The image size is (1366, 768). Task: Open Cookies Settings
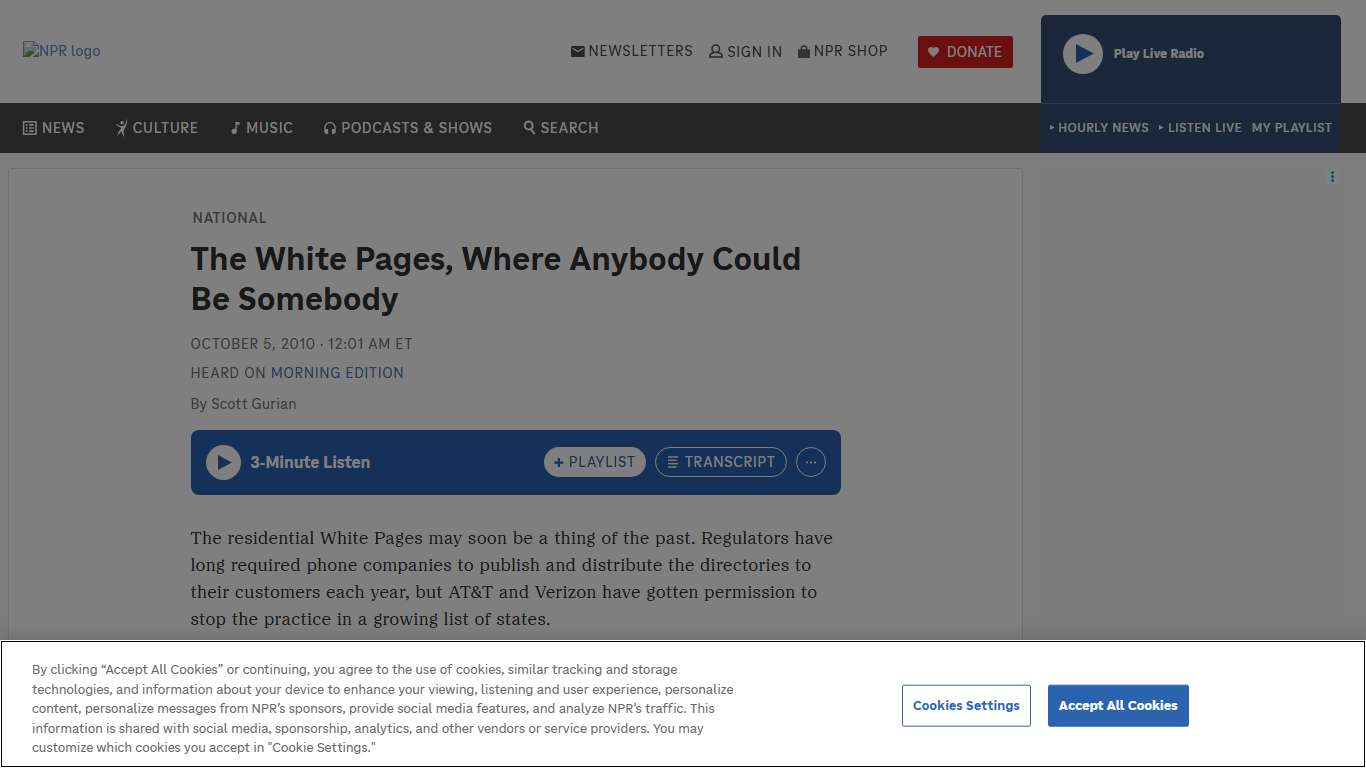pyautogui.click(x=966, y=705)
